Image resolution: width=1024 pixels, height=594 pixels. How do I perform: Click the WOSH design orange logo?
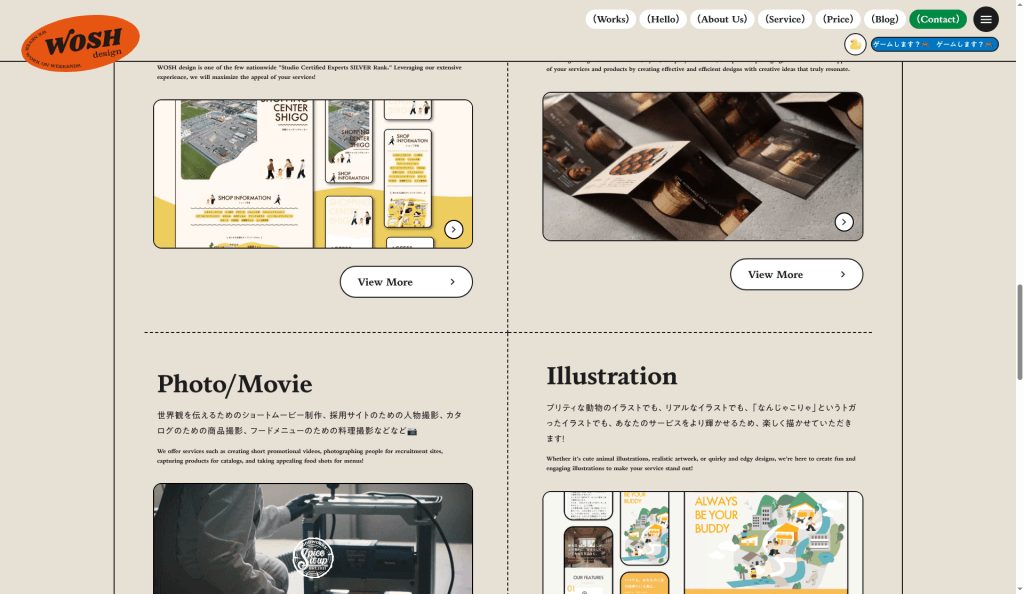point(80,43)
